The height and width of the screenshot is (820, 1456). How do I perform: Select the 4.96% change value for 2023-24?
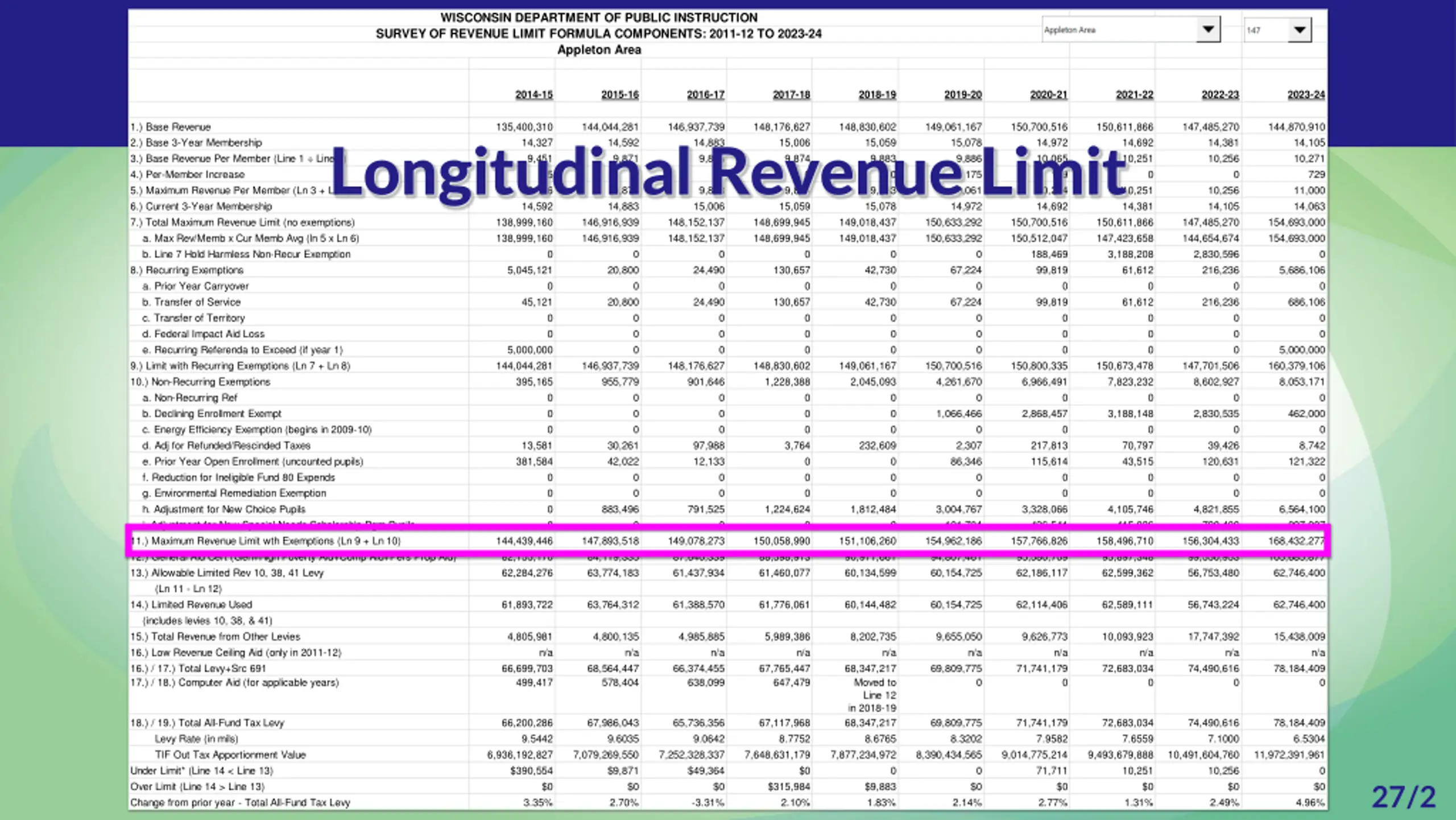(x=1309, y=803)
